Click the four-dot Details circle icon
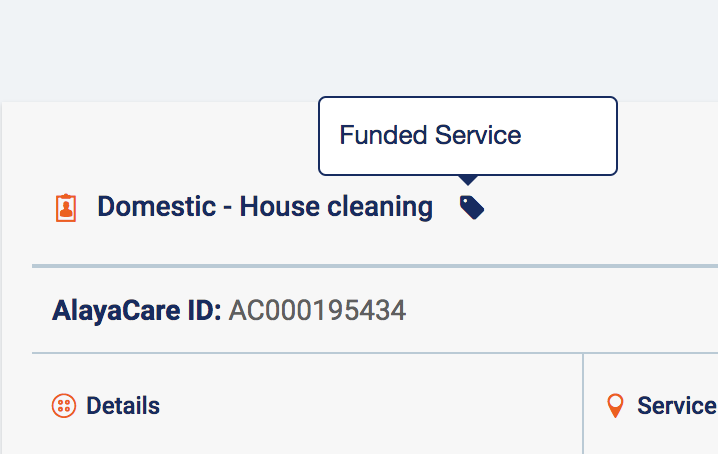Image resolution: width=718 pixels, height=454 pixels. click(64, 406)
